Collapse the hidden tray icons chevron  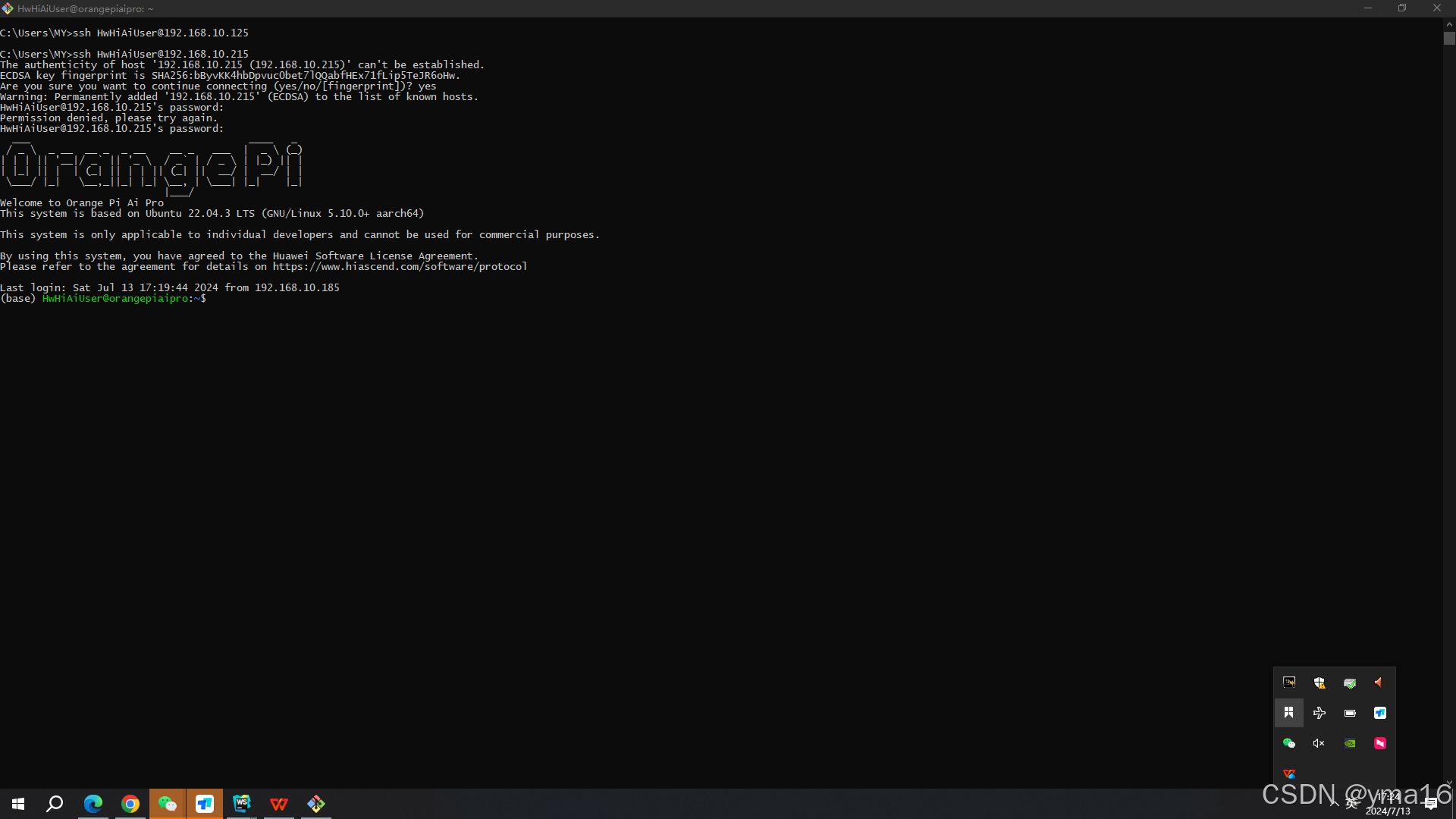[x=1334, y=804]
